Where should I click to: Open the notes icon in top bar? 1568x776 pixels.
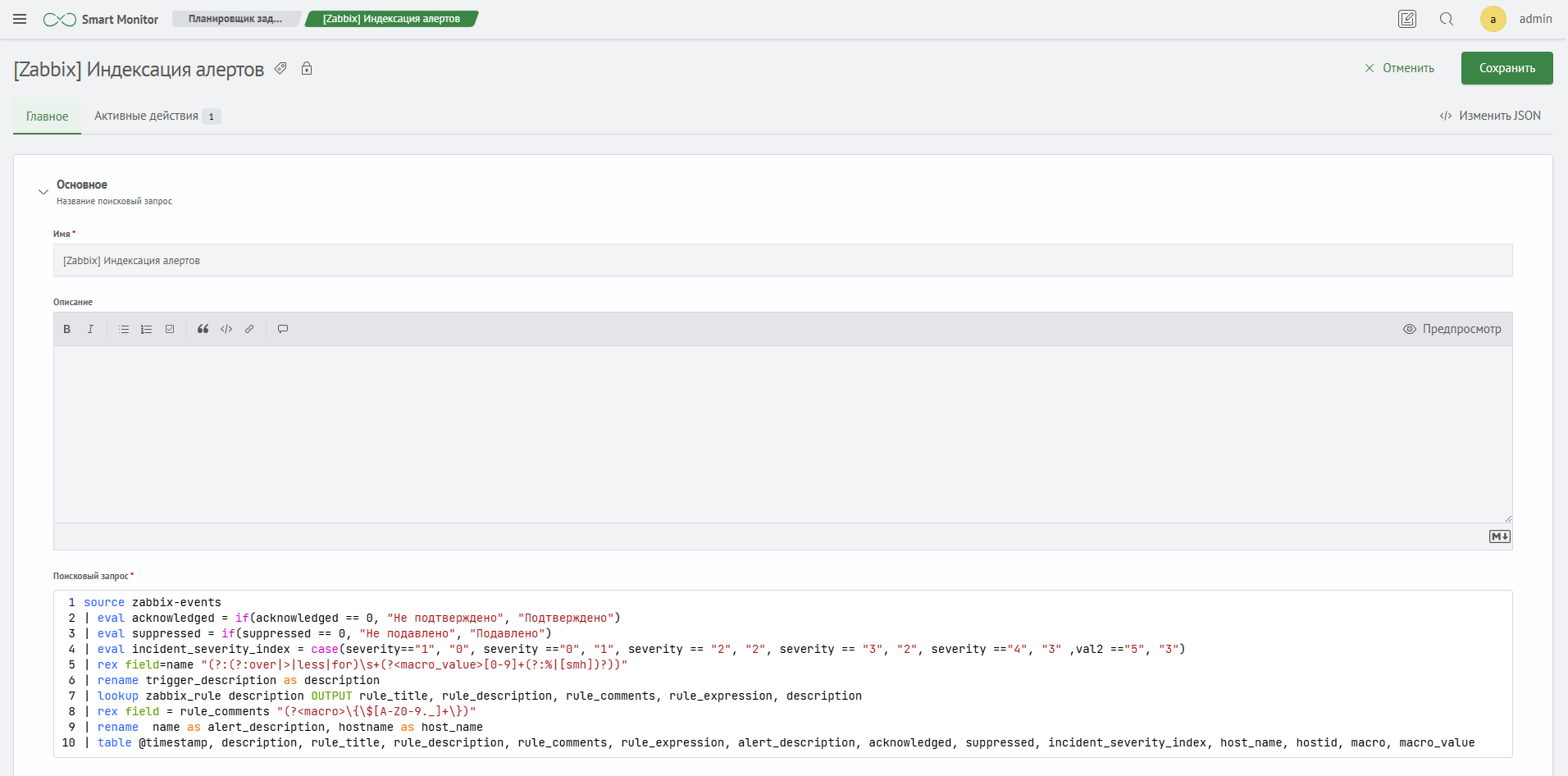click(1407, 19)
